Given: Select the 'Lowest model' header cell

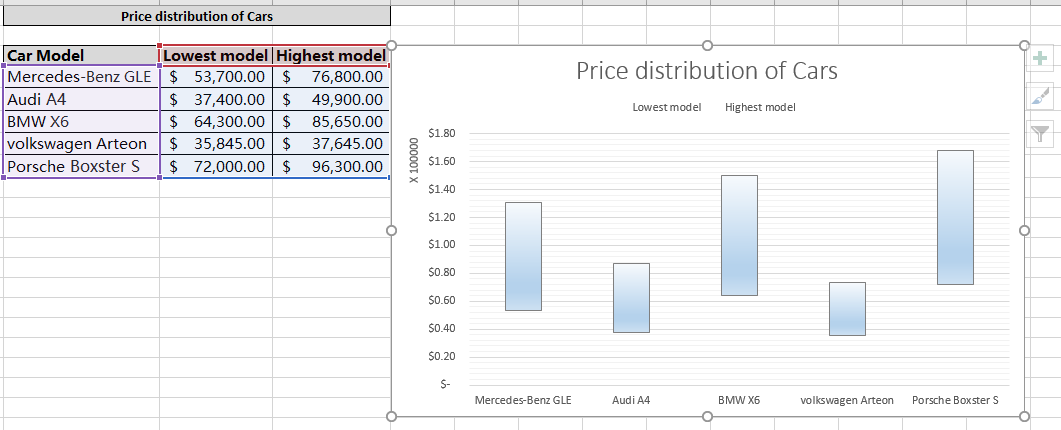Looking at the screenshot, I should click(216, 56).
